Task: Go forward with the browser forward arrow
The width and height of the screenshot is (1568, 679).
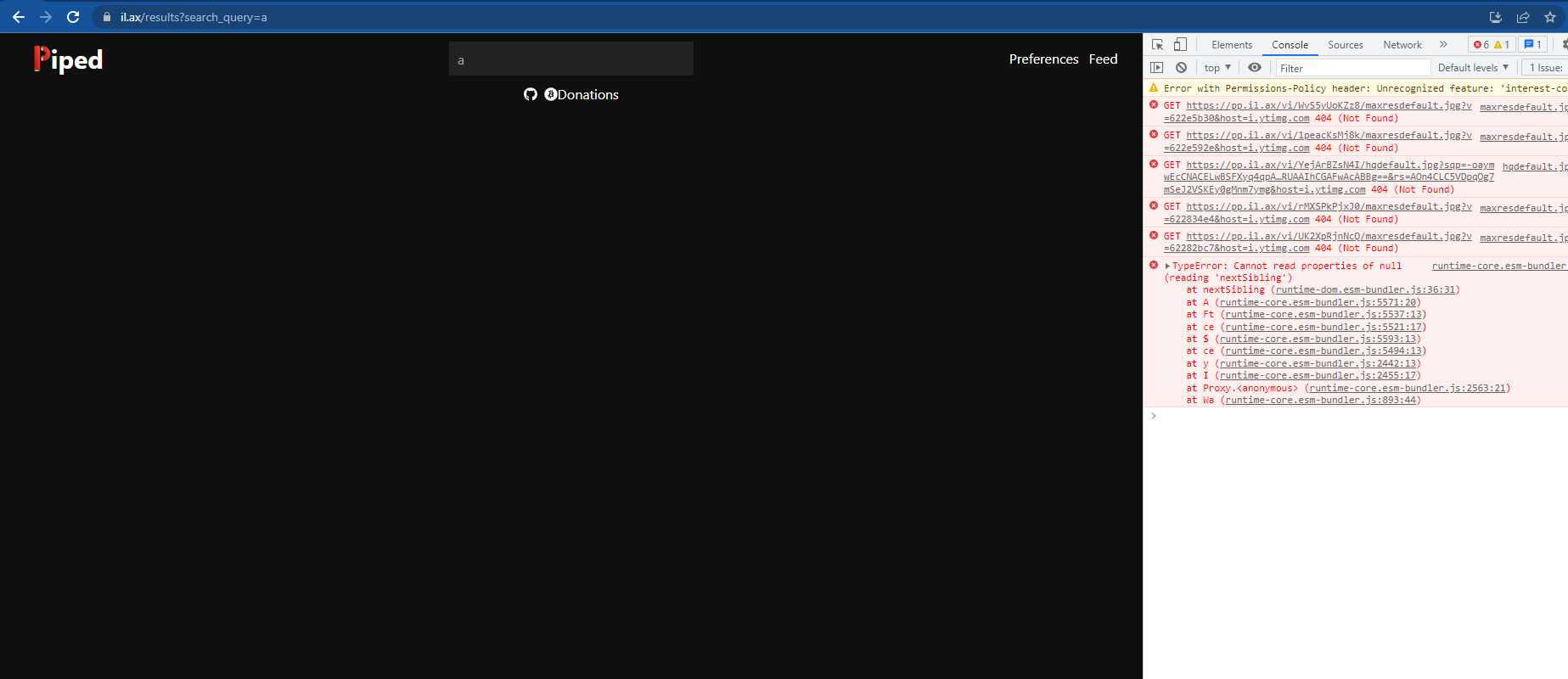Action: [x=46, y=17]
